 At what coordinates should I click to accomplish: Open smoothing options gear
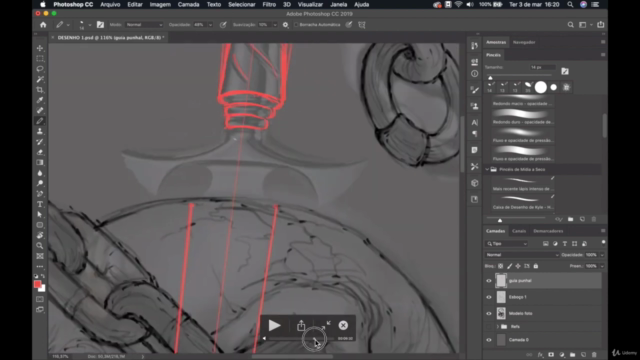pos(285,25)
